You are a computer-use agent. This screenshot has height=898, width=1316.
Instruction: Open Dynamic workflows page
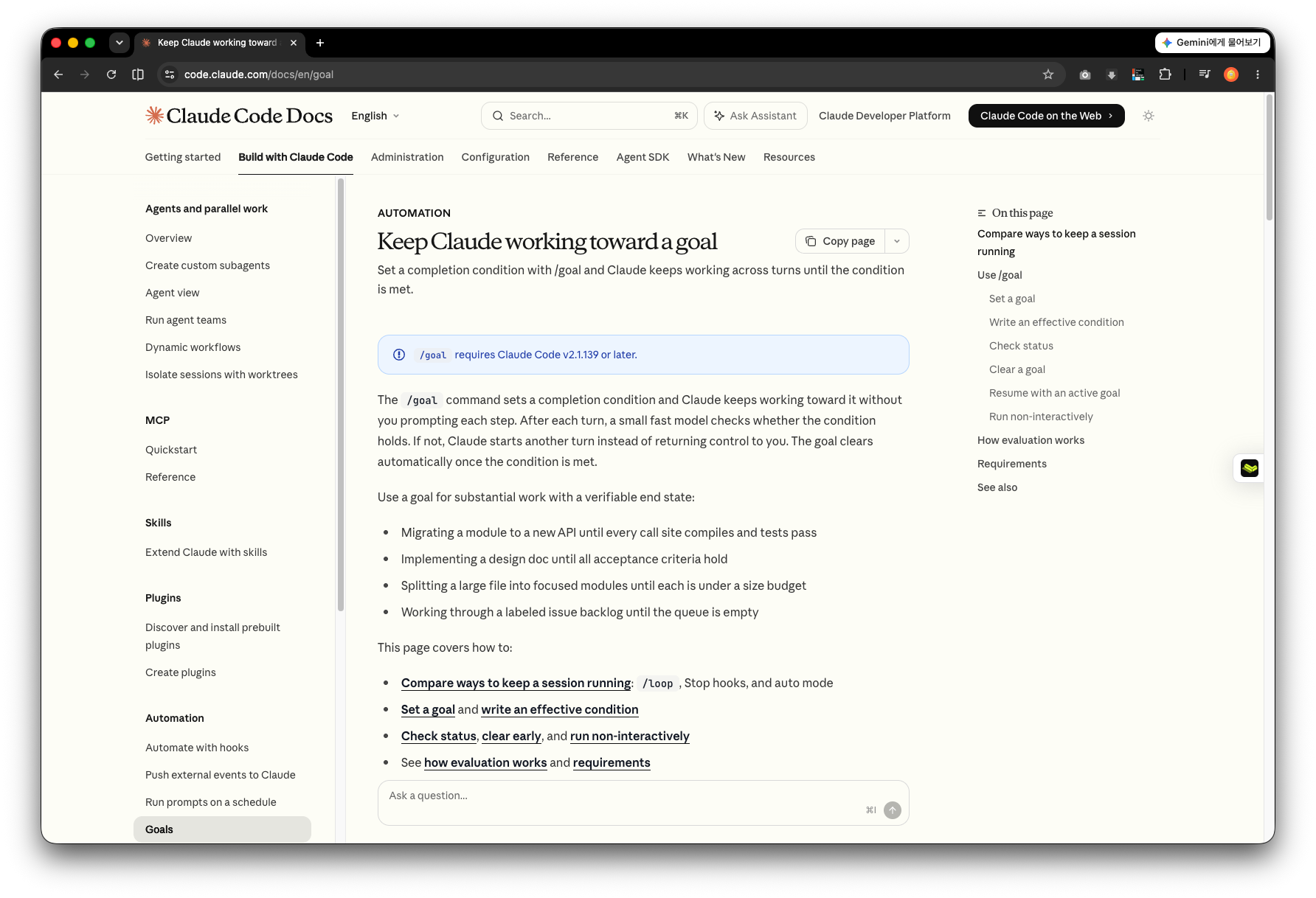coord(193,347)
